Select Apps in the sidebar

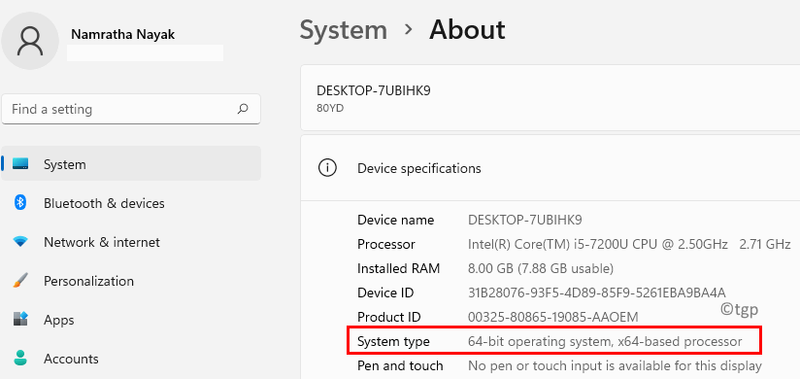(x=131, y=320)
